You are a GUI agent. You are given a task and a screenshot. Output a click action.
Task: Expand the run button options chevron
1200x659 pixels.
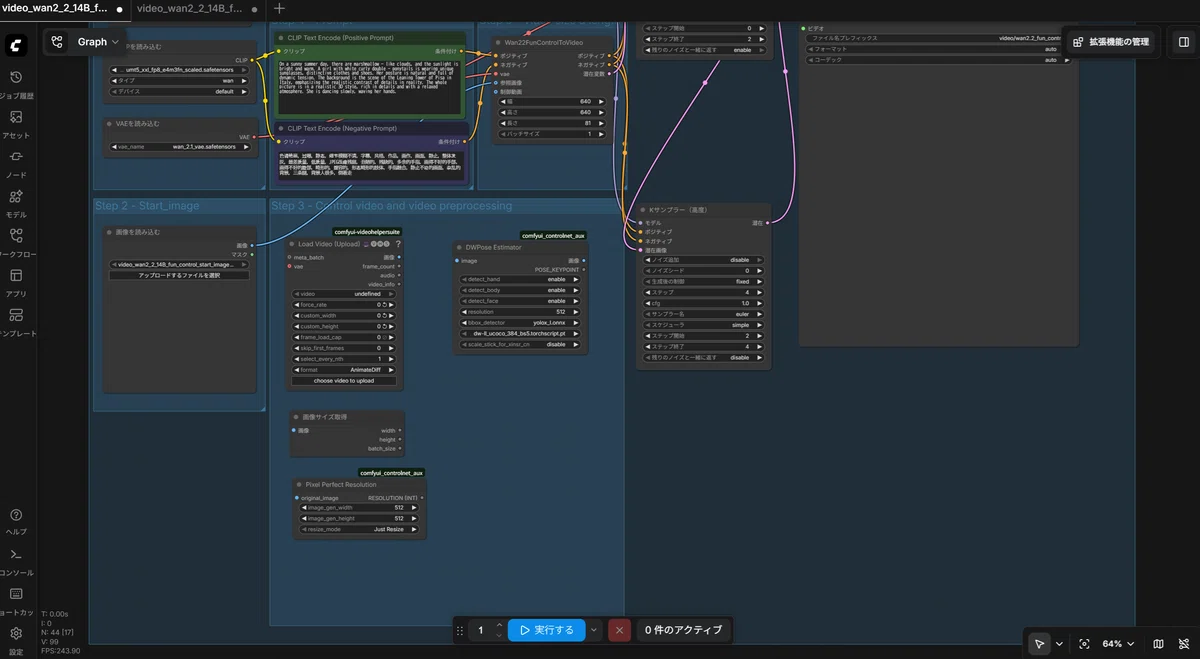tap(594, 630)
